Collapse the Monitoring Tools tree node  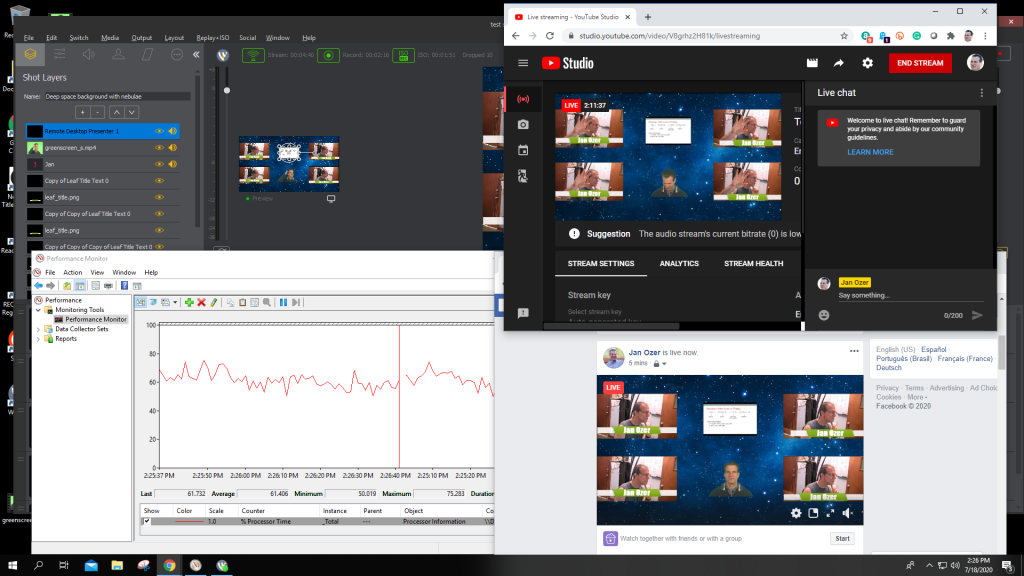(x=39, y=310)
